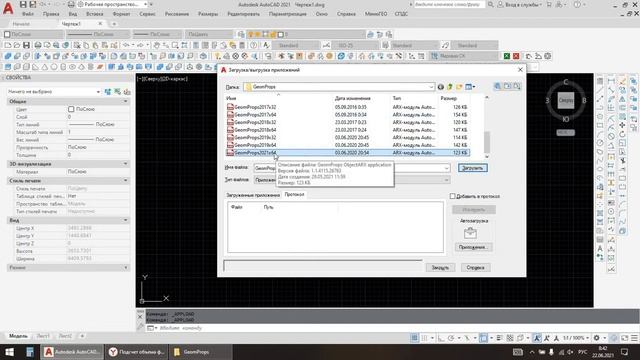
Task: Open the Файл menu
Action: click(28, 14)
